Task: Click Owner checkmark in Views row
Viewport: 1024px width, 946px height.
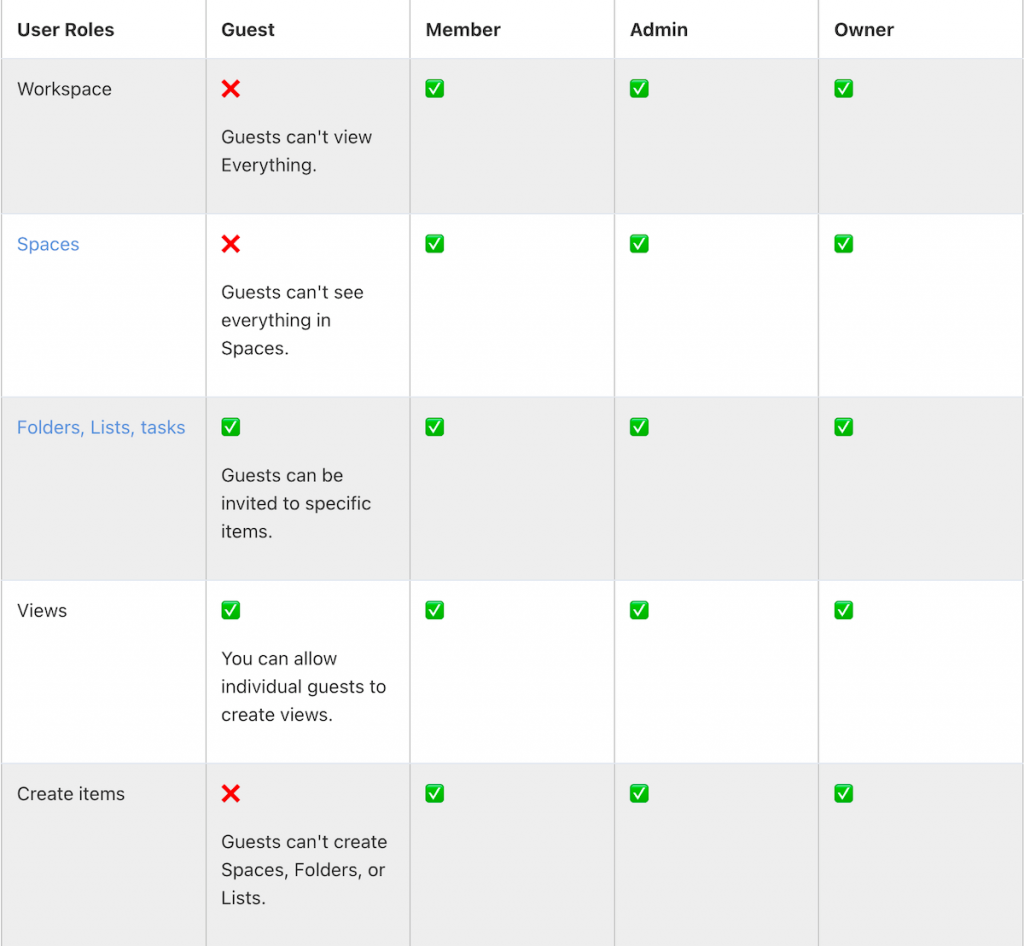Action: coord(844,610)
